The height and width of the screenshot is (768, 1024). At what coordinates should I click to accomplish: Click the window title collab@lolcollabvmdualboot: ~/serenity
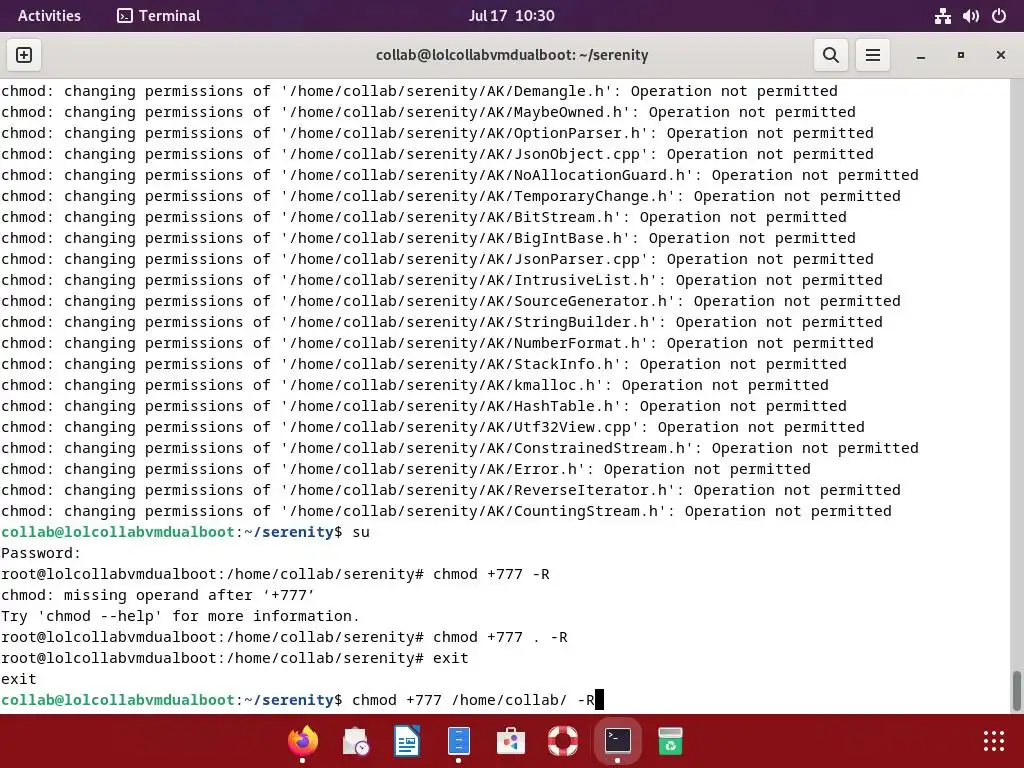point(512,55)
